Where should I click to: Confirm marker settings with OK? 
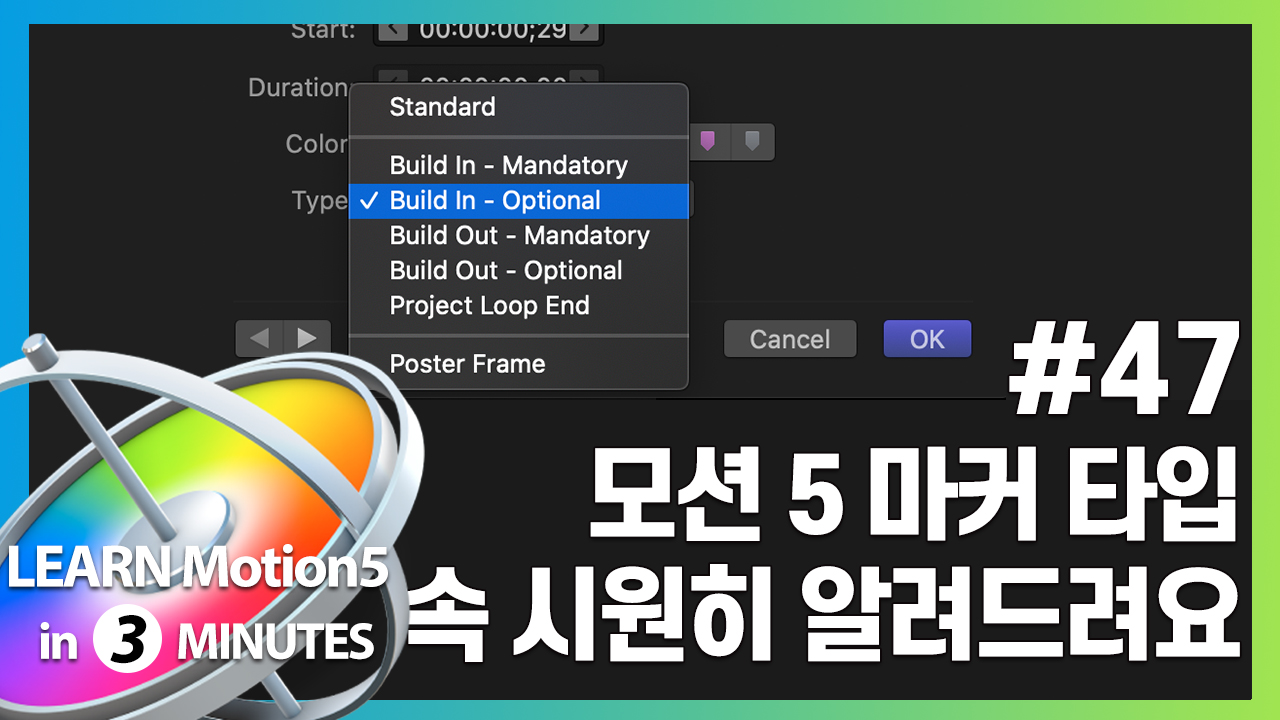click(x=927, y=339)
